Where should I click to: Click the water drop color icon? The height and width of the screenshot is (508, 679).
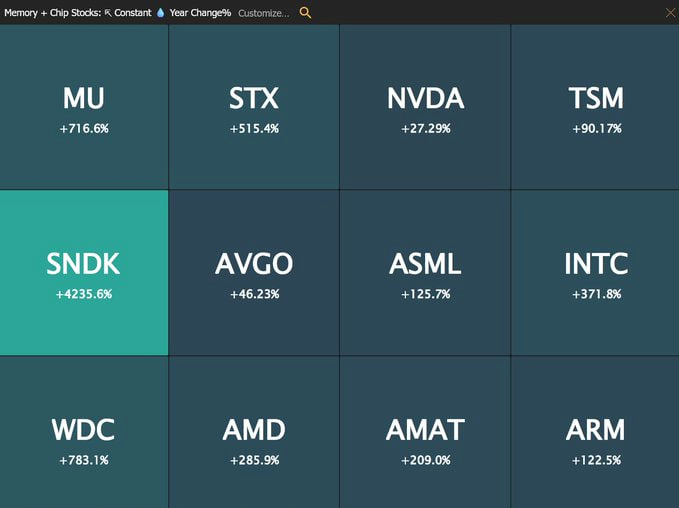(161, 13)
